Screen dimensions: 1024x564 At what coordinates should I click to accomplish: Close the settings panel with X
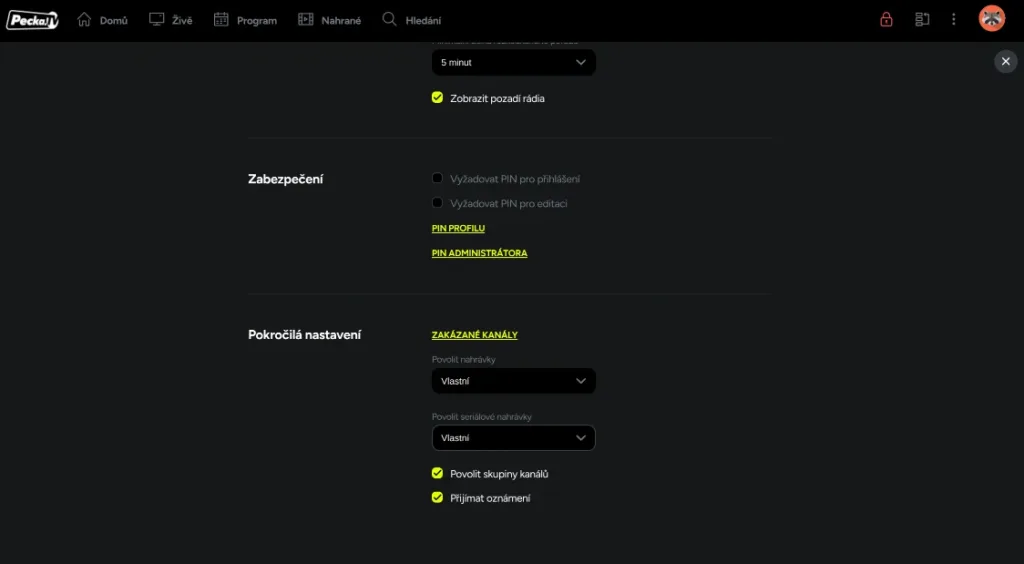coord(1005,62)
